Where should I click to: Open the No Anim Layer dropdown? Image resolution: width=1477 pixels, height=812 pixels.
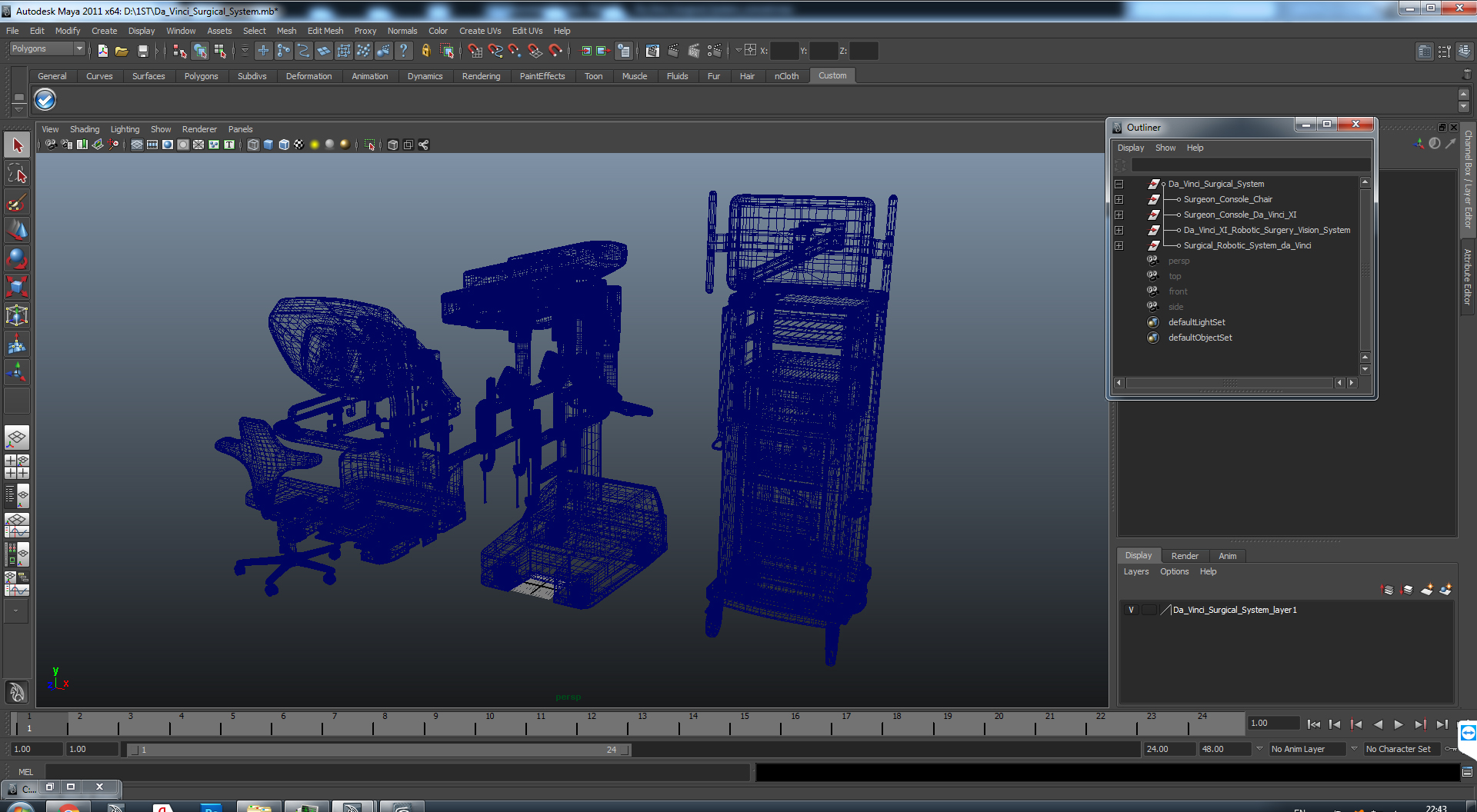1260,749
